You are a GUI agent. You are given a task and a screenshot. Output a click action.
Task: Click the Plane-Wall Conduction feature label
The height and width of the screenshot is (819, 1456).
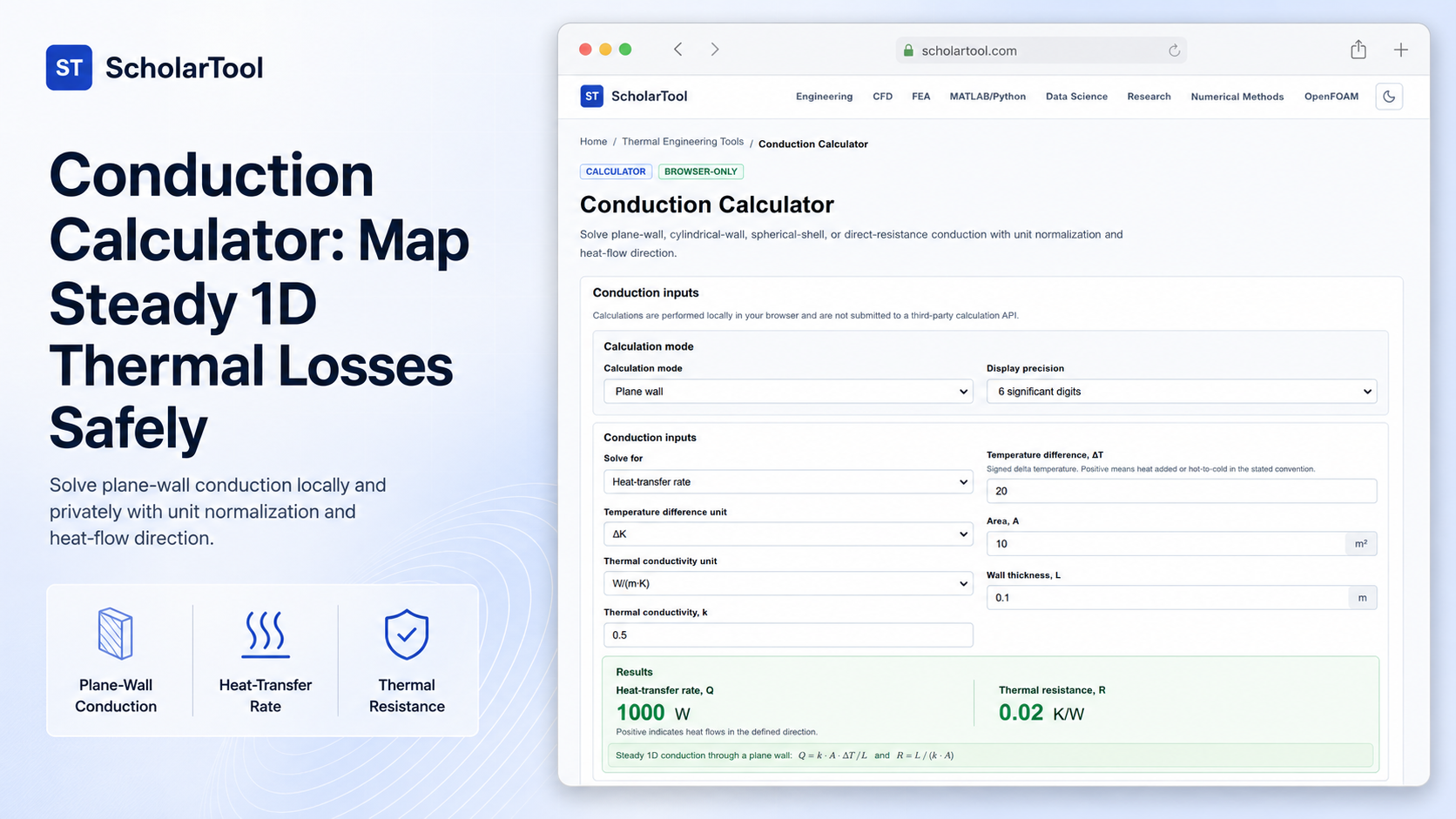tap(116, 695)
